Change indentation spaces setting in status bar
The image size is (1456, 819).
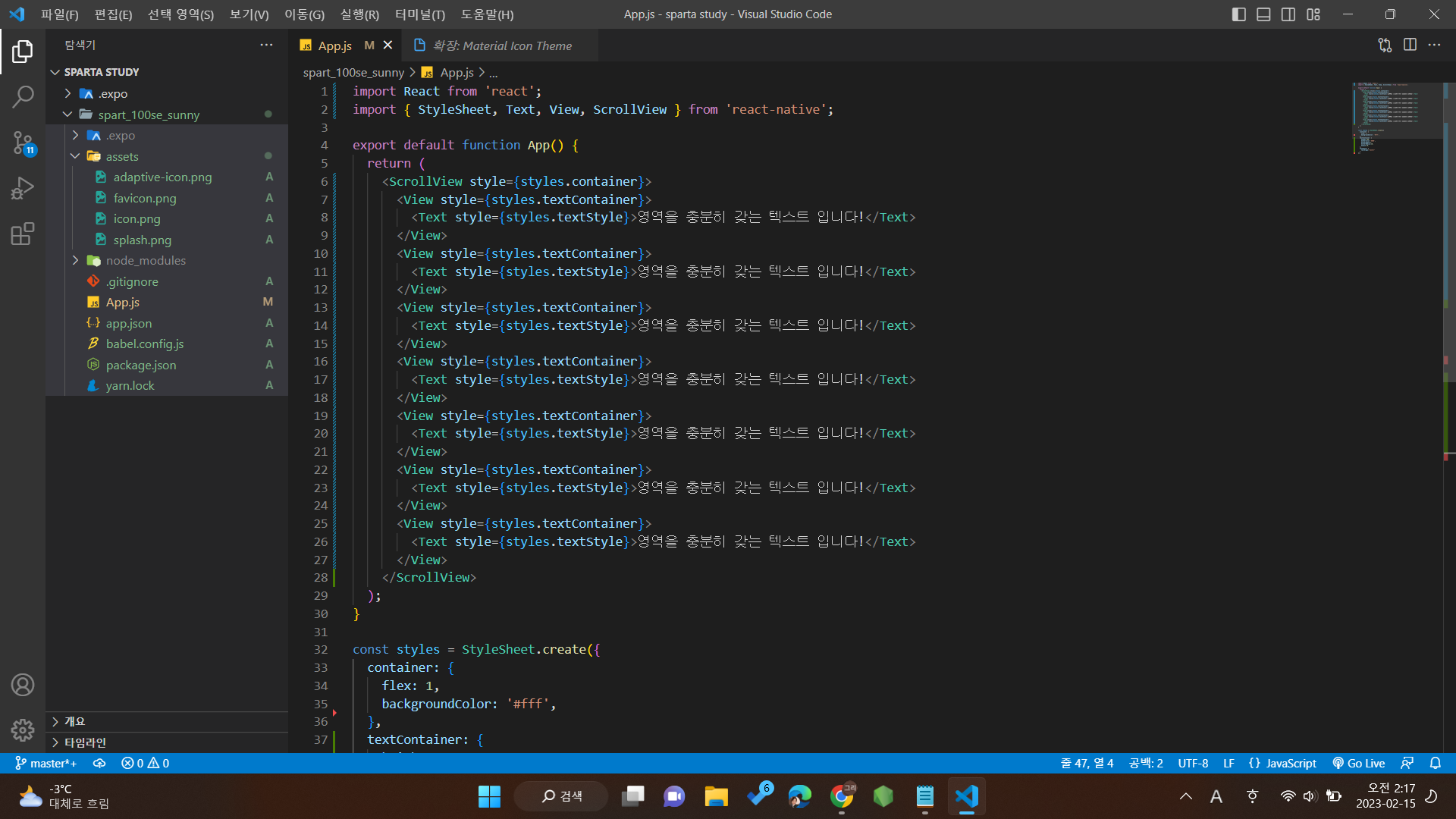pos(1146,764)
